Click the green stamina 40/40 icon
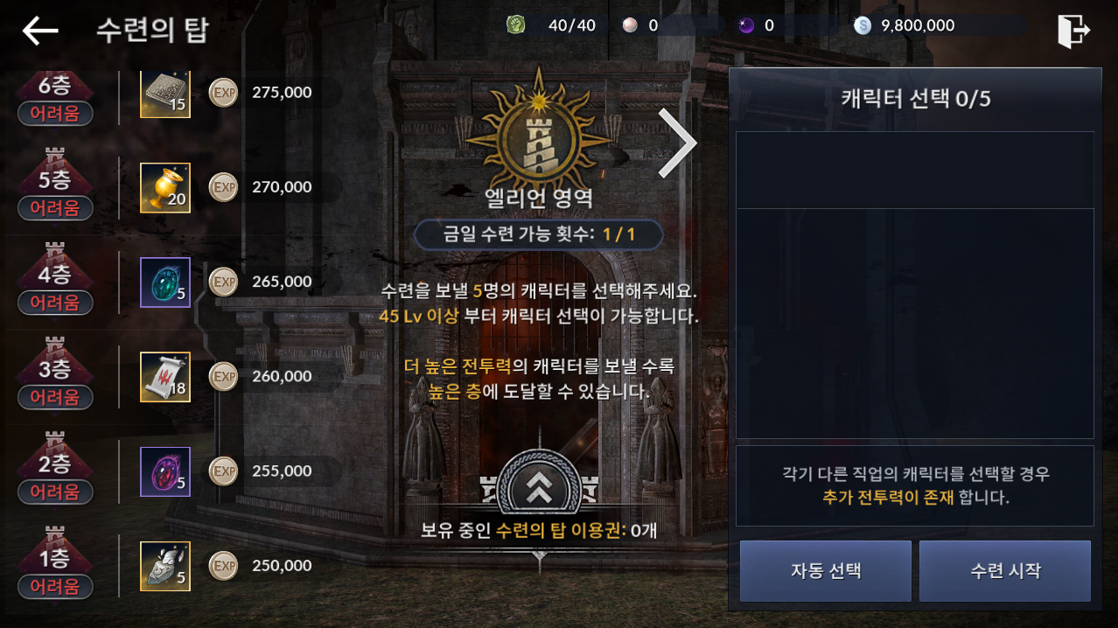1118x628 pixels. [516, 25]
